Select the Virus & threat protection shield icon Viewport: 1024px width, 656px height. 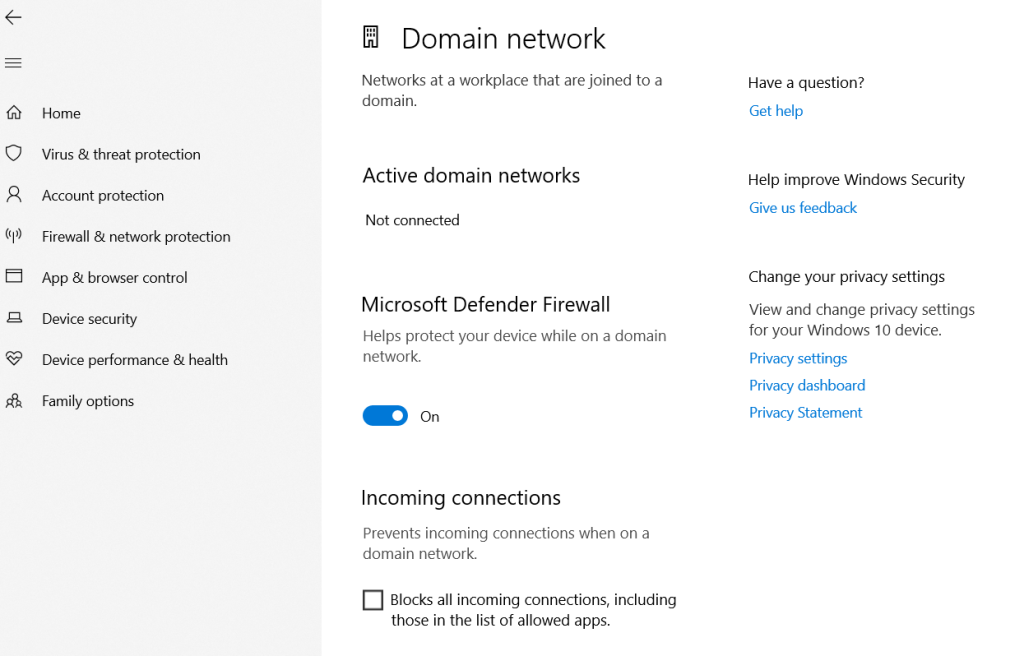[x=14, y=154]
